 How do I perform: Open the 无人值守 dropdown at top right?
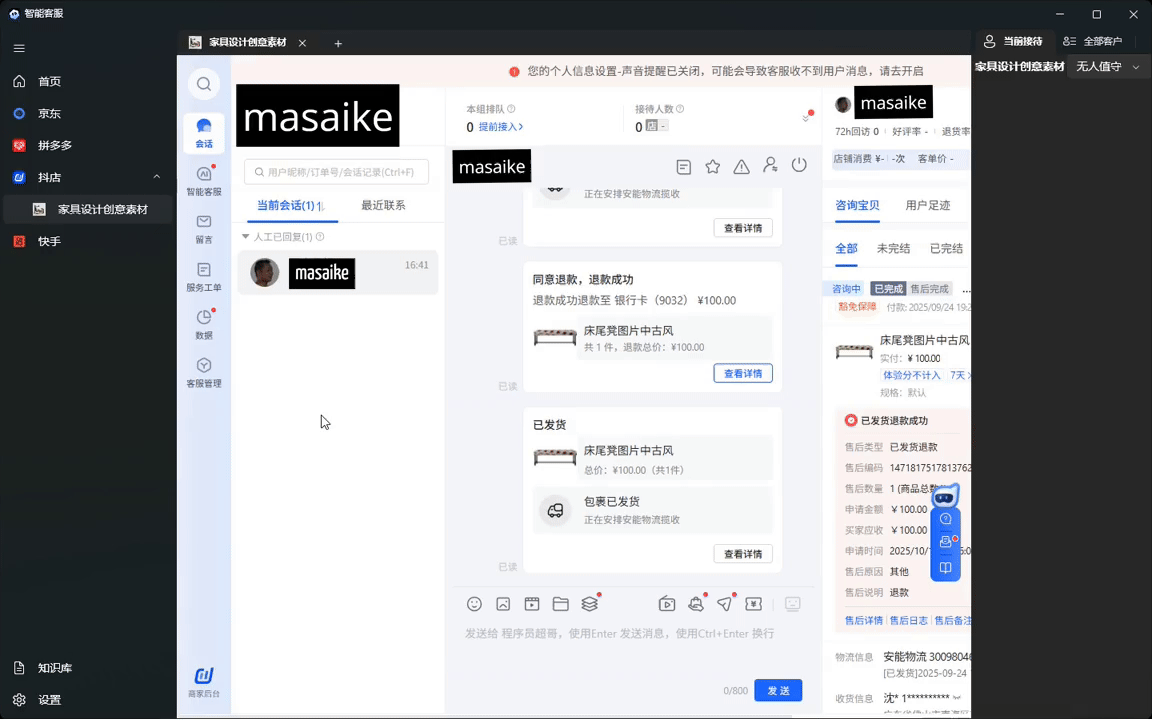pyautogui.click(x=1107, y=66)
